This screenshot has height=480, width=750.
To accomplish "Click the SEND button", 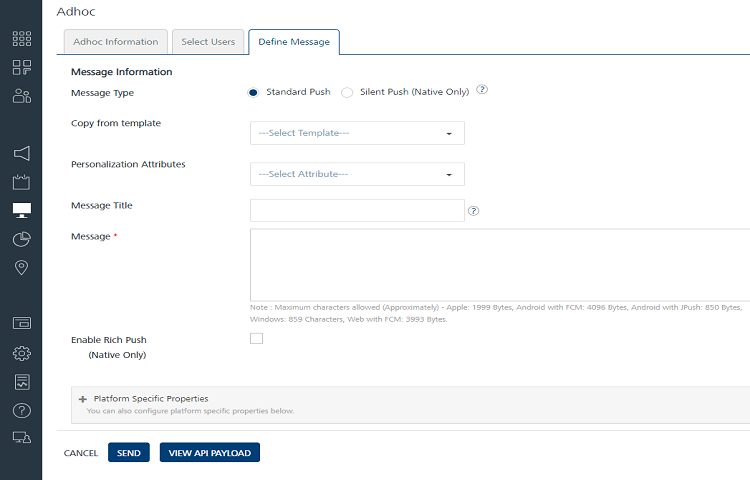I will pyautogui.click(x=128, y=453).
